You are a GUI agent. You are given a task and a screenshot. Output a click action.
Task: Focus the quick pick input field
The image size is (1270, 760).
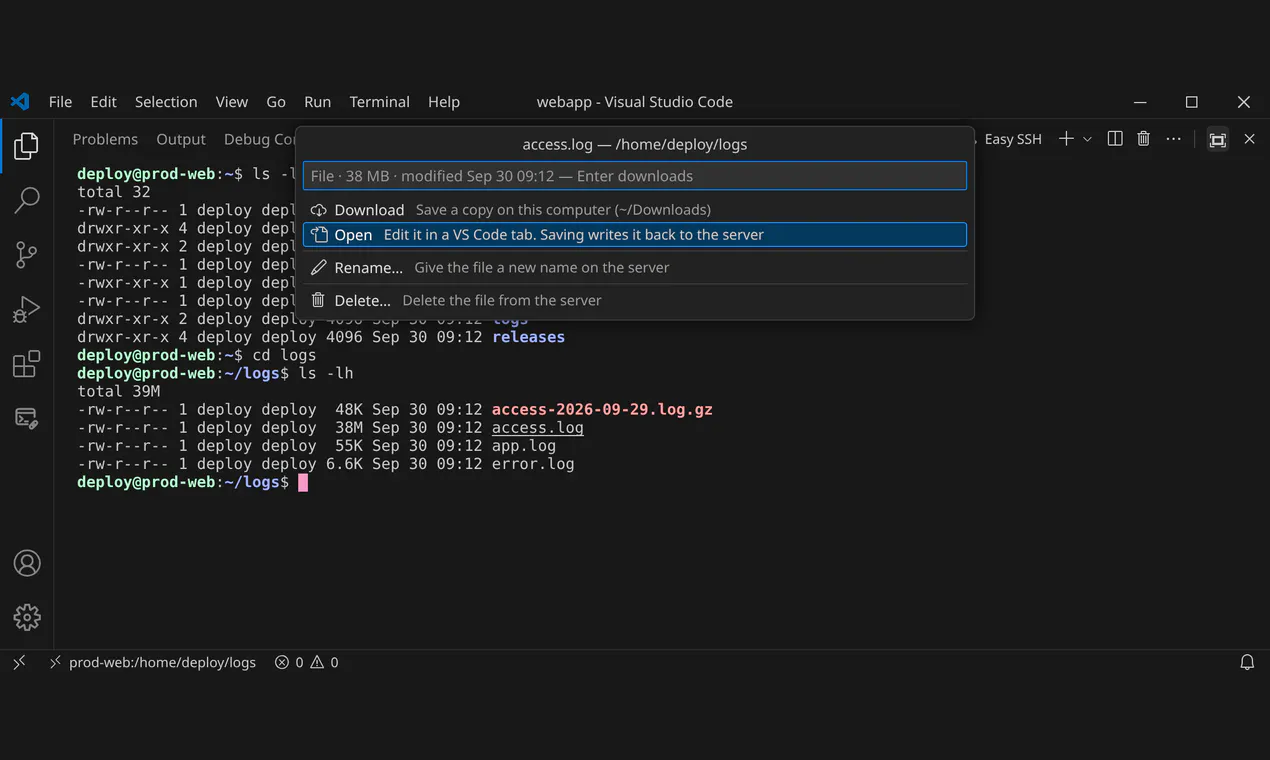635,176
